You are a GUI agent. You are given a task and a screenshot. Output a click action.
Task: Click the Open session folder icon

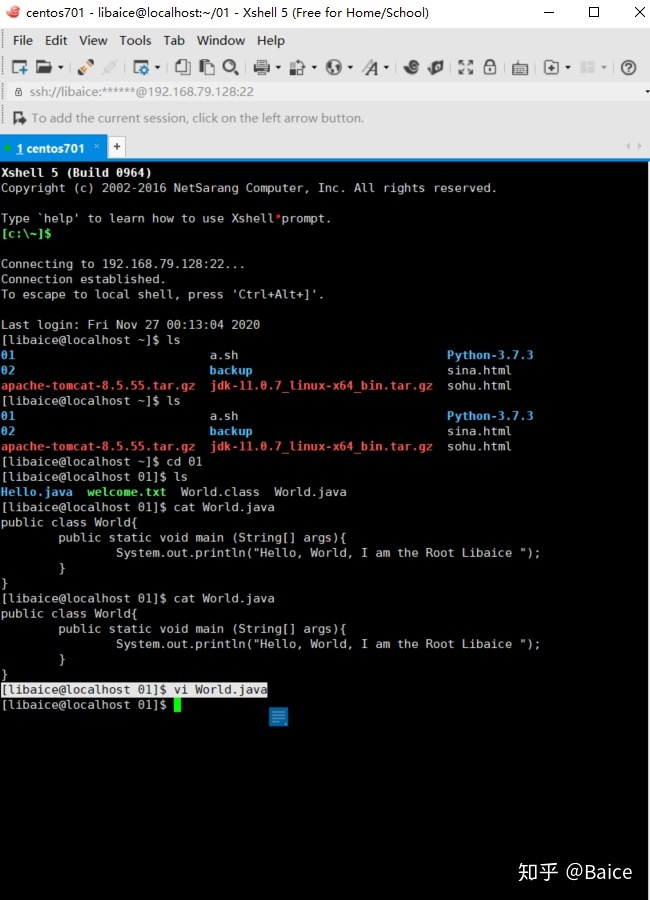tap(44, 67)
